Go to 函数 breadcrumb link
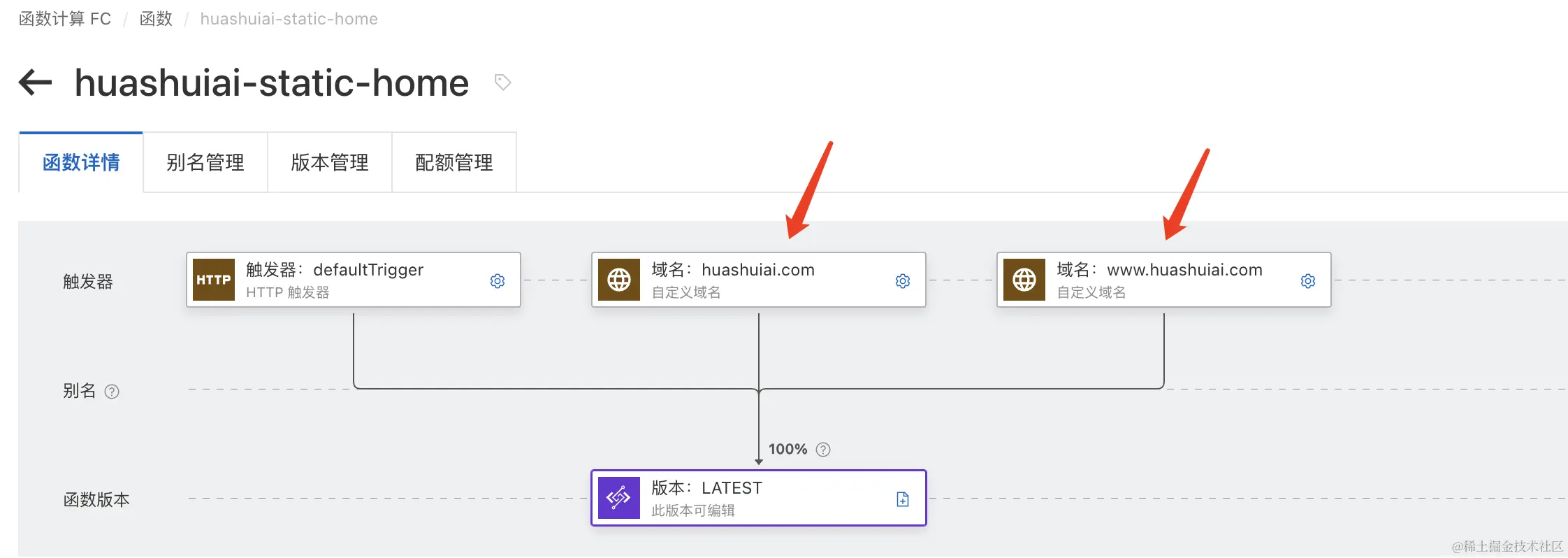 coord(156,19)
